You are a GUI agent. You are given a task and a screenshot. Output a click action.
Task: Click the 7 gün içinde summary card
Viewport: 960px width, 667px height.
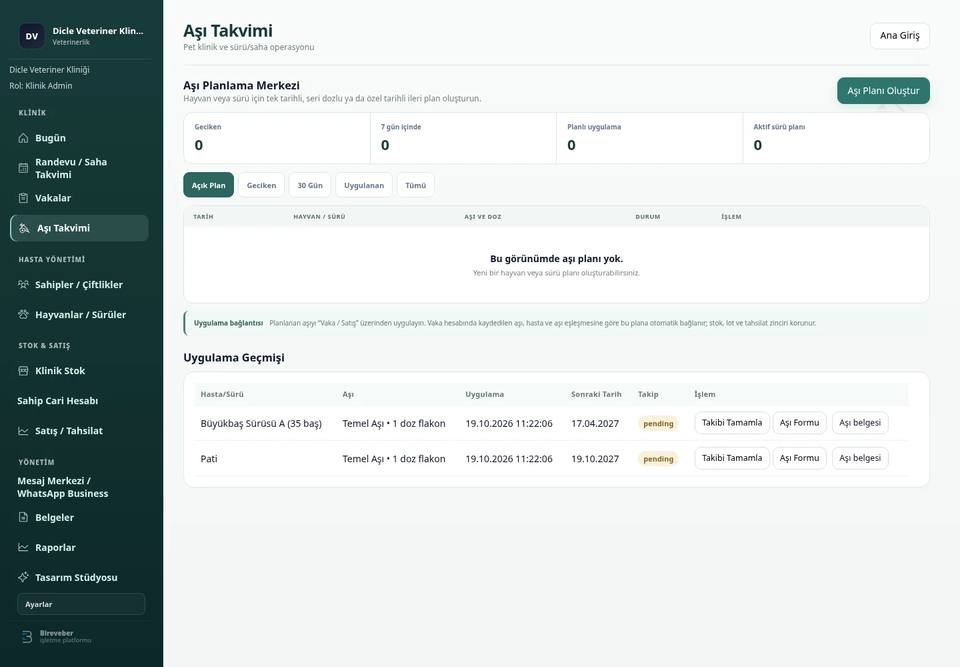(x=463, y=138)
